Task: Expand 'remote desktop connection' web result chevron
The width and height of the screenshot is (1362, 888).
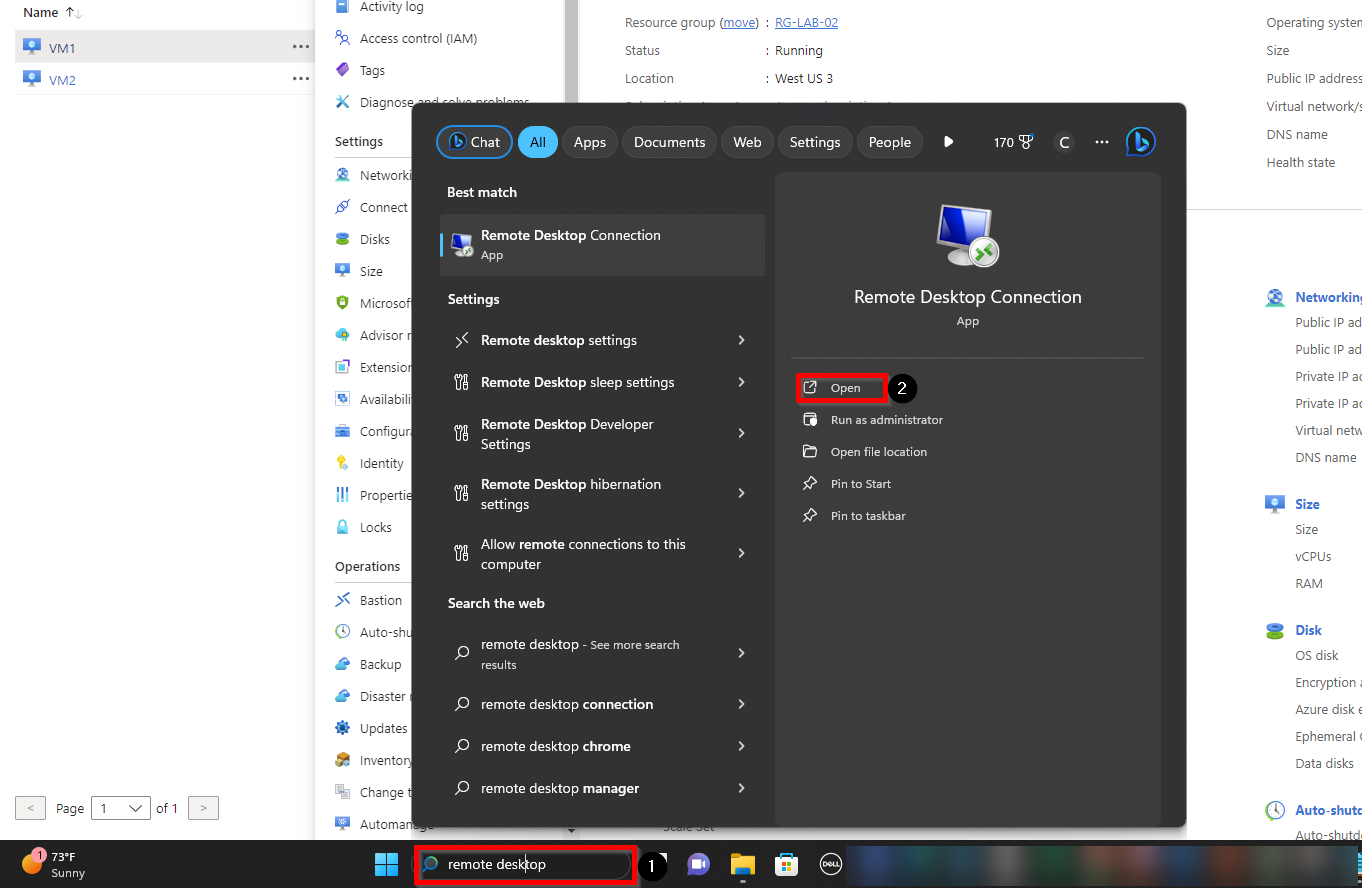Action: click(x=741, y=704)
